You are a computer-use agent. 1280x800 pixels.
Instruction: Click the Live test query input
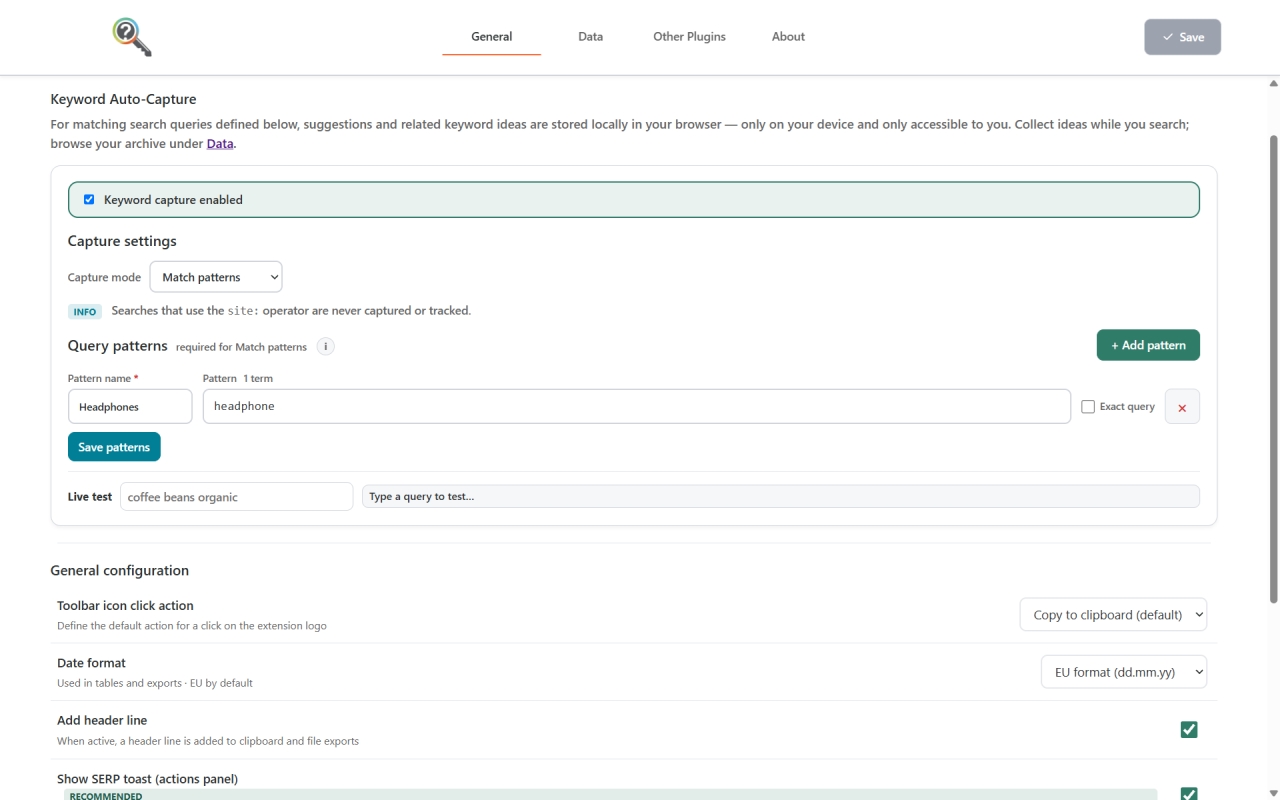(236, 497)
